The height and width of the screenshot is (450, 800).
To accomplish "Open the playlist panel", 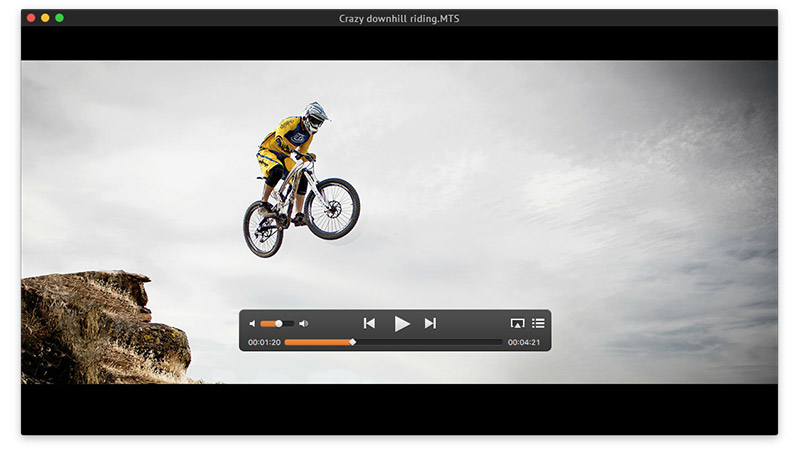I will pos(538,323).
